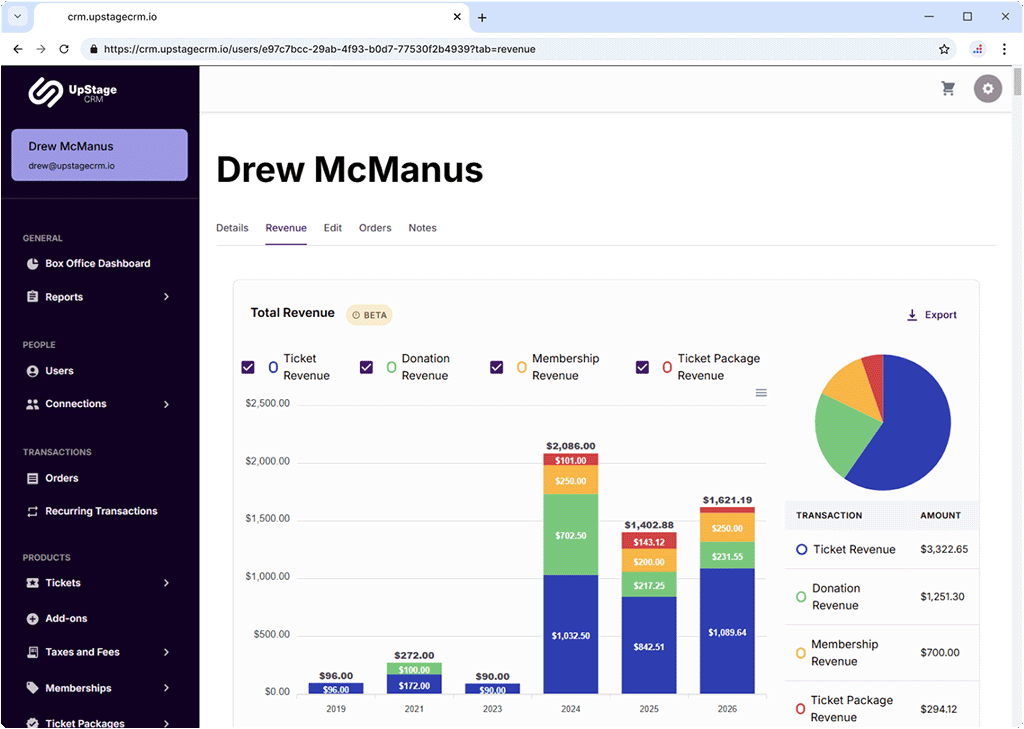Open Orders in the sidebar
1024x729 pixels.
pyautogui.click(x=61, y=478)
